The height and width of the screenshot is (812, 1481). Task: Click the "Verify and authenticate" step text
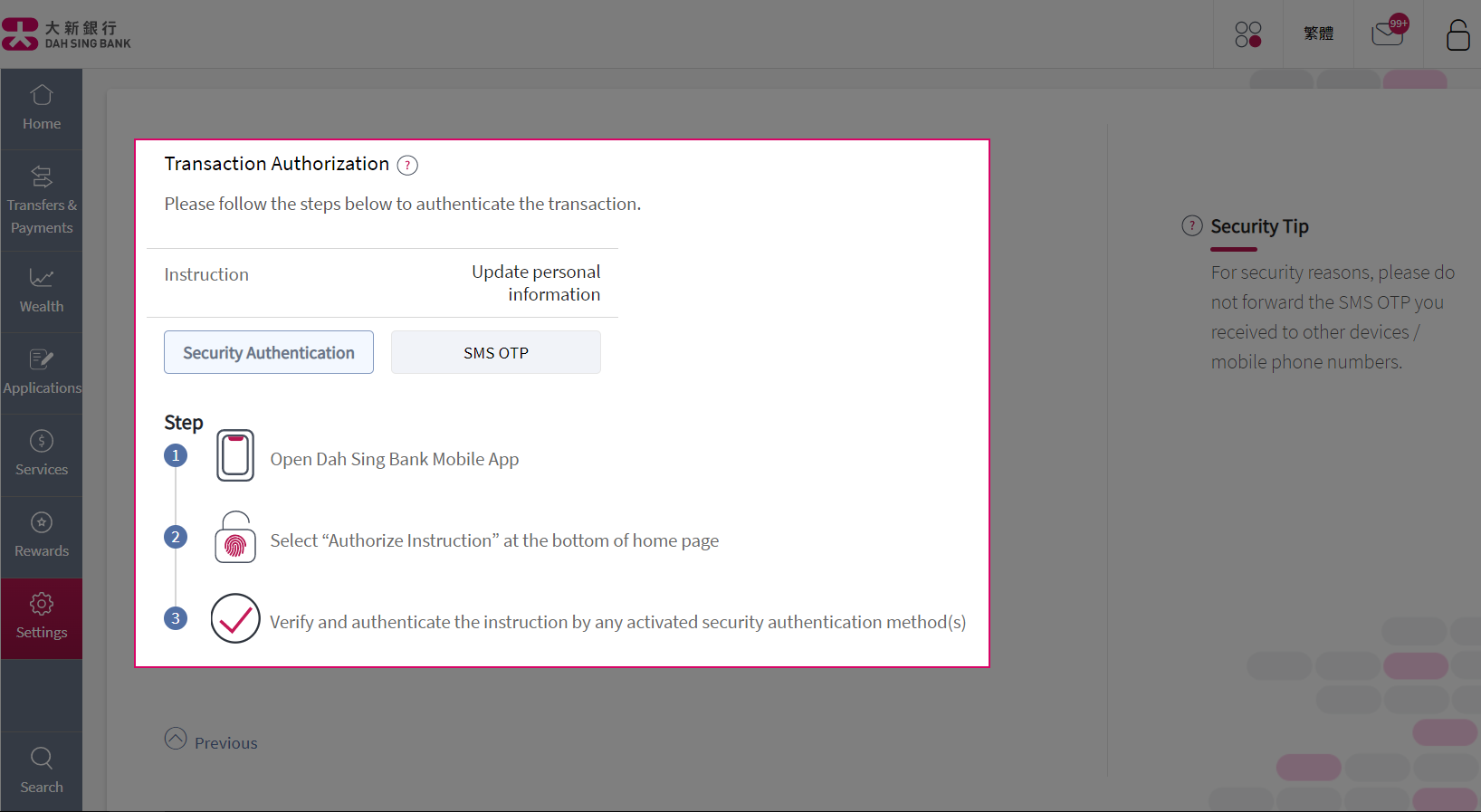[x=617, y=622]
